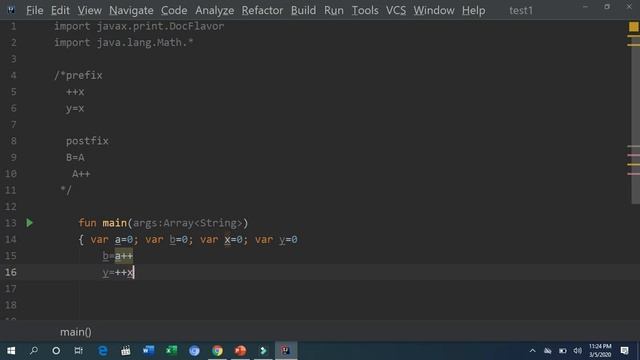Open the Navigate menu

tap(131, 10)
